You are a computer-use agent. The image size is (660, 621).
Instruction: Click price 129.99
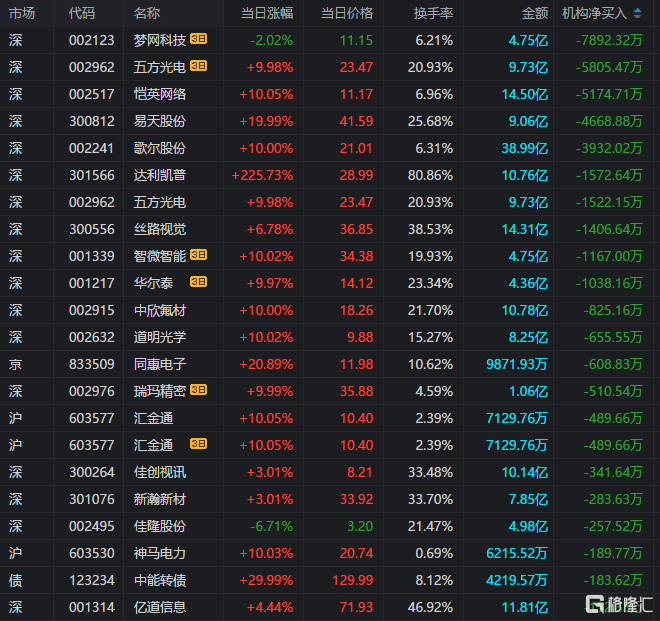[x=353, y=580]
